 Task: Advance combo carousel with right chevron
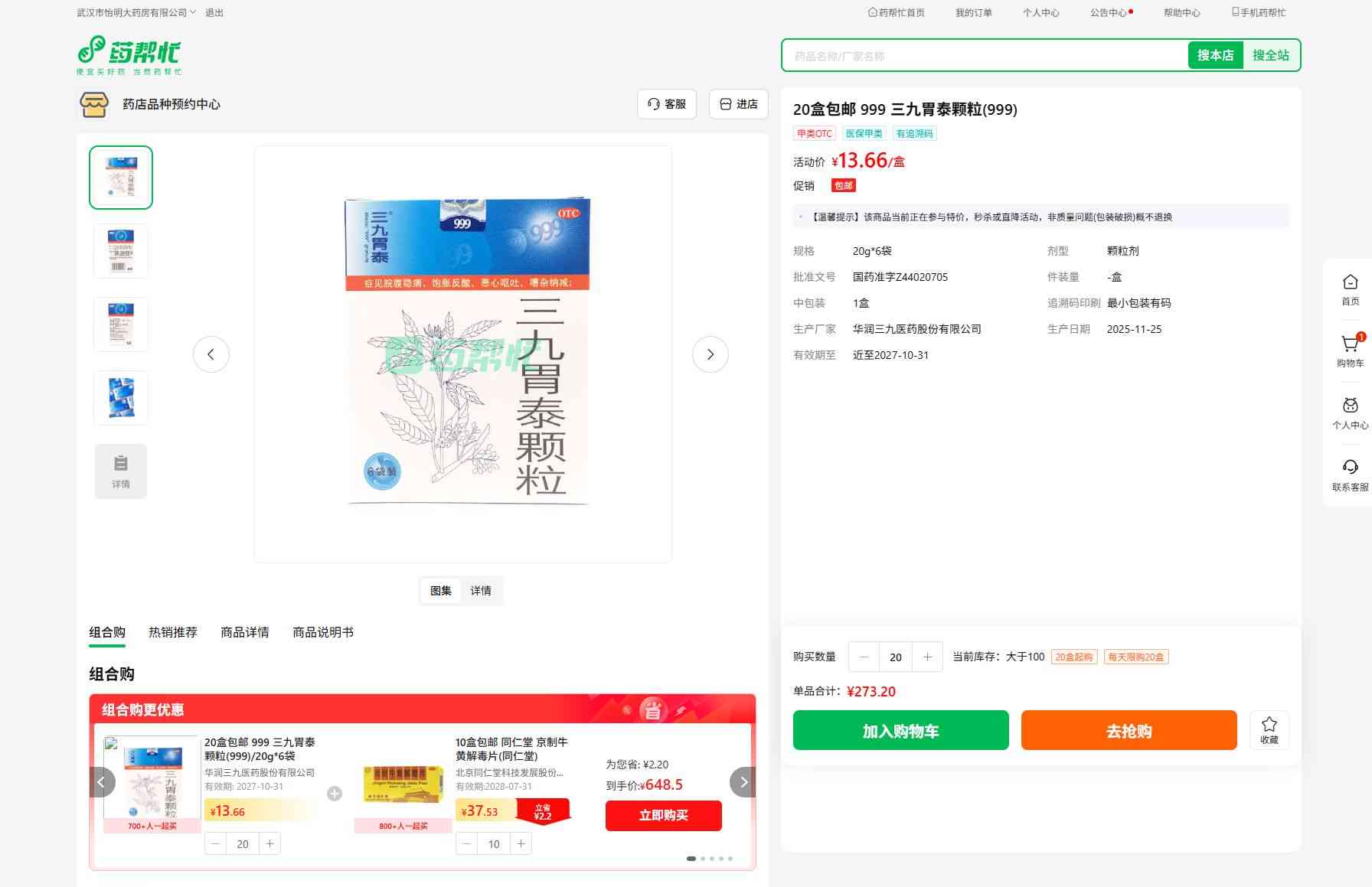click(743, 782)
